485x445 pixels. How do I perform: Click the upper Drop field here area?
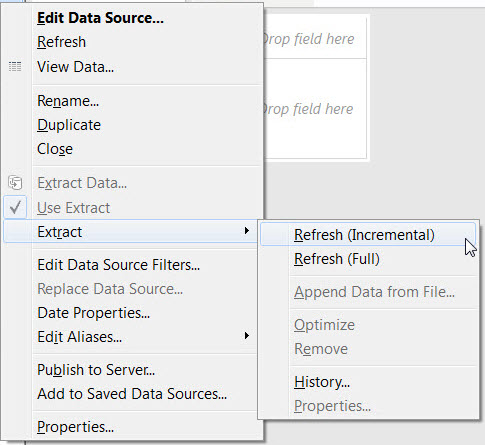315,39
